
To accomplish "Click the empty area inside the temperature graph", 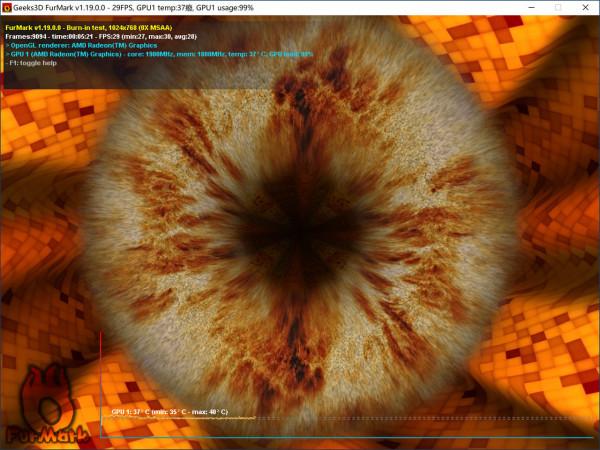I will [x=350, y=380].
